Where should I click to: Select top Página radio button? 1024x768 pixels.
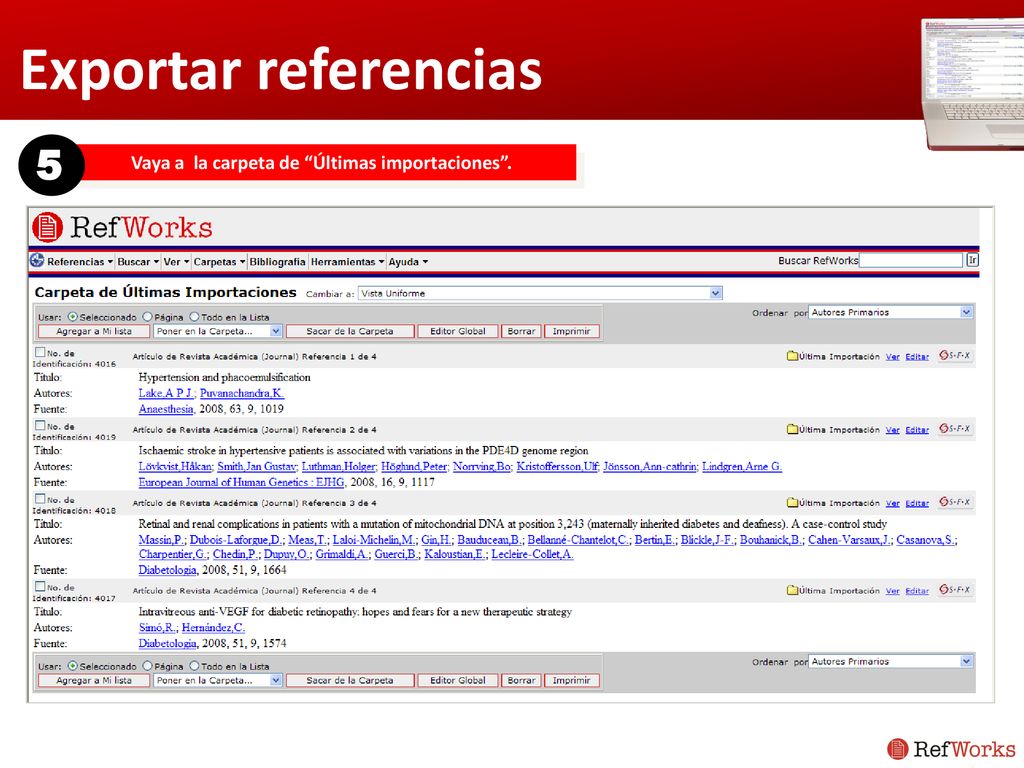point(148,317)
